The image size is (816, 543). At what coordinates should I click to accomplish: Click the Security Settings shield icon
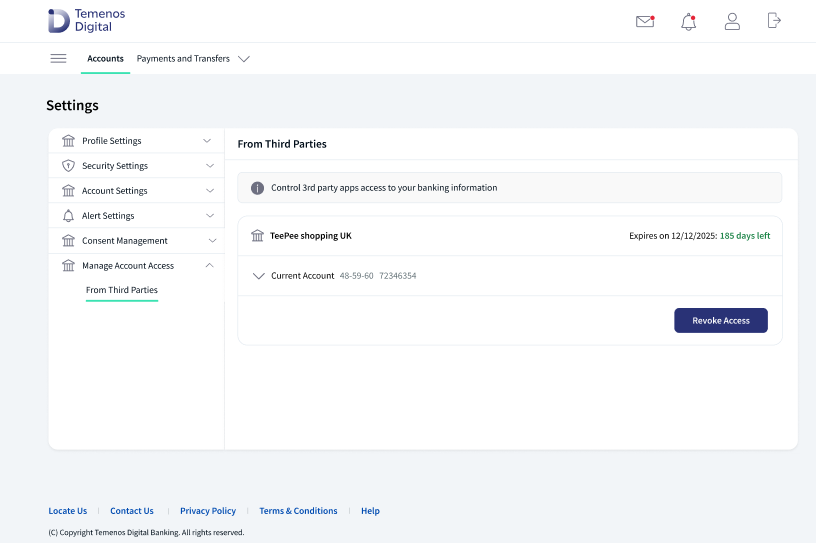pyautogui.click(x=68, y=166)
